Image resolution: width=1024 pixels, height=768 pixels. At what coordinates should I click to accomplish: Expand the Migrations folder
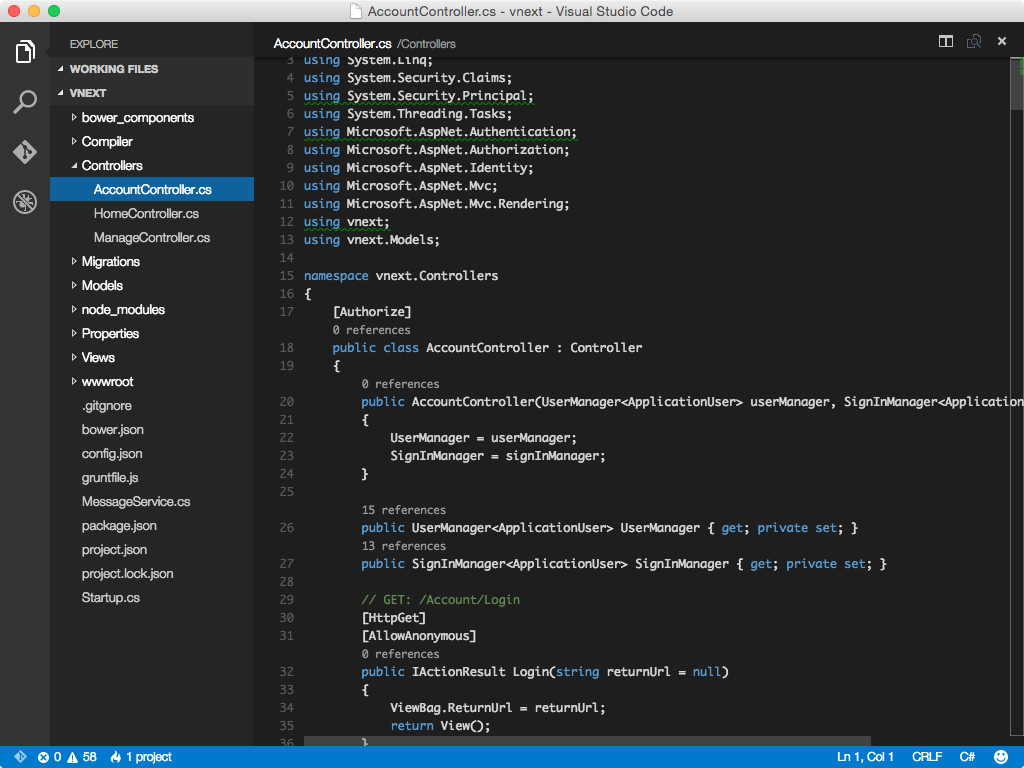[x=152, y=262]
